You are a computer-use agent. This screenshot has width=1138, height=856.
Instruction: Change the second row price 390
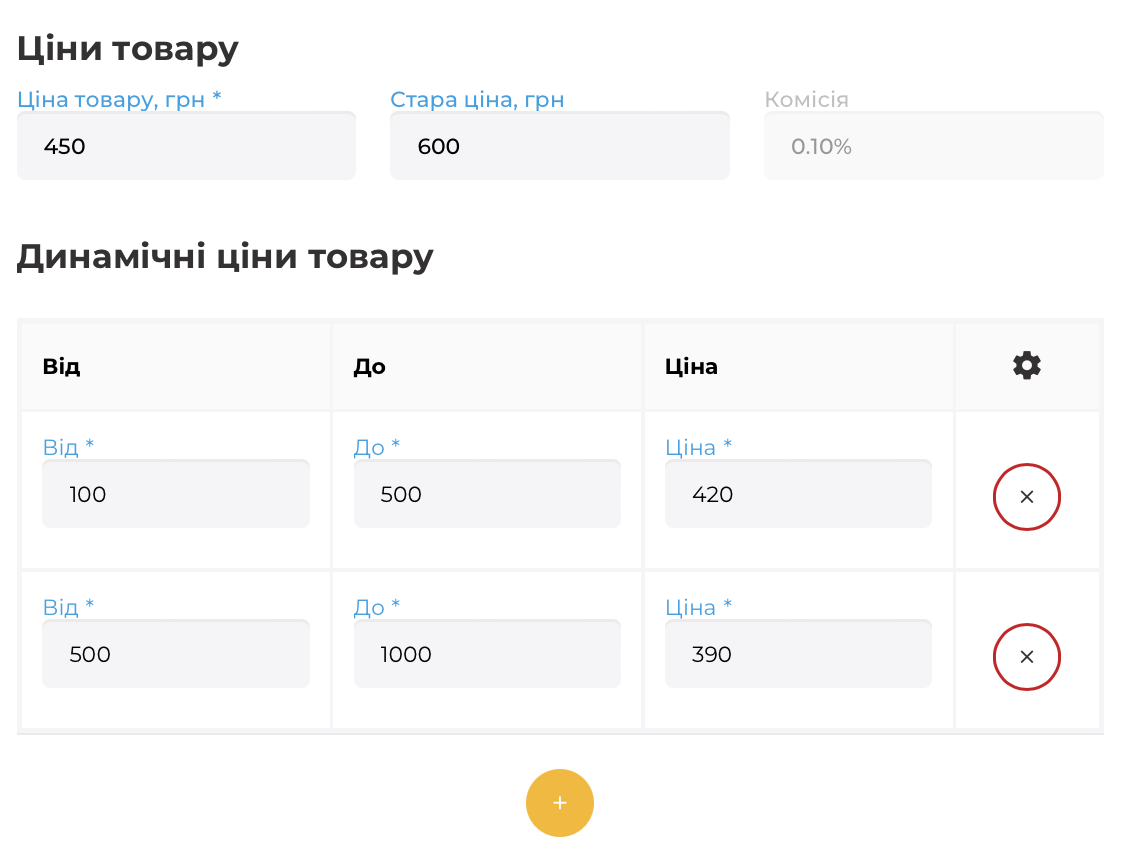coord(798,654)
